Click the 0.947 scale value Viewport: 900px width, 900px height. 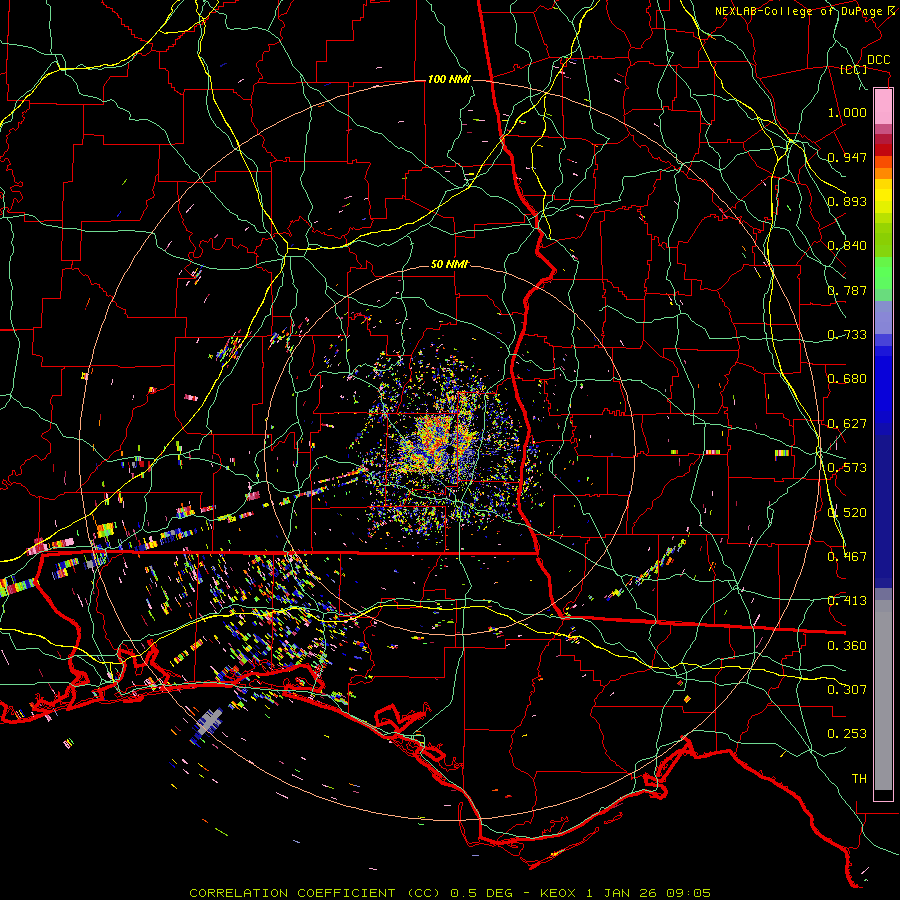click(x=847, y=157)
